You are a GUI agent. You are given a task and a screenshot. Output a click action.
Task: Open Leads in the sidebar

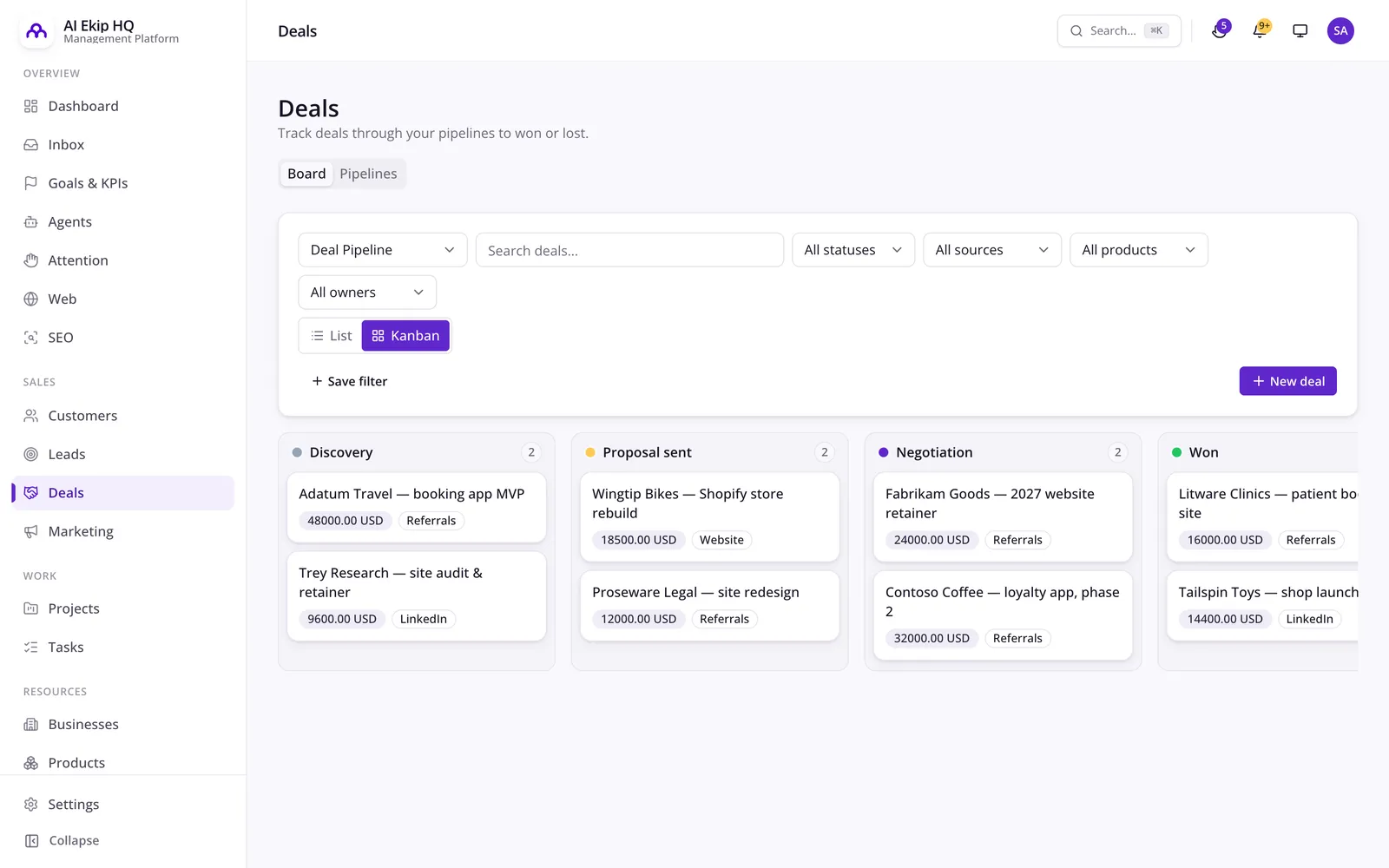pos(123,454)
